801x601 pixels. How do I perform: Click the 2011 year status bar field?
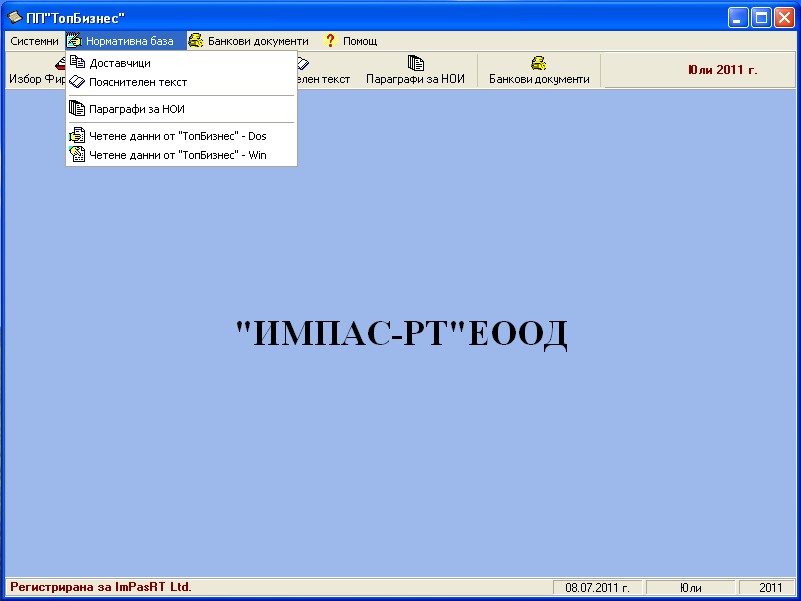coord(768,588)
